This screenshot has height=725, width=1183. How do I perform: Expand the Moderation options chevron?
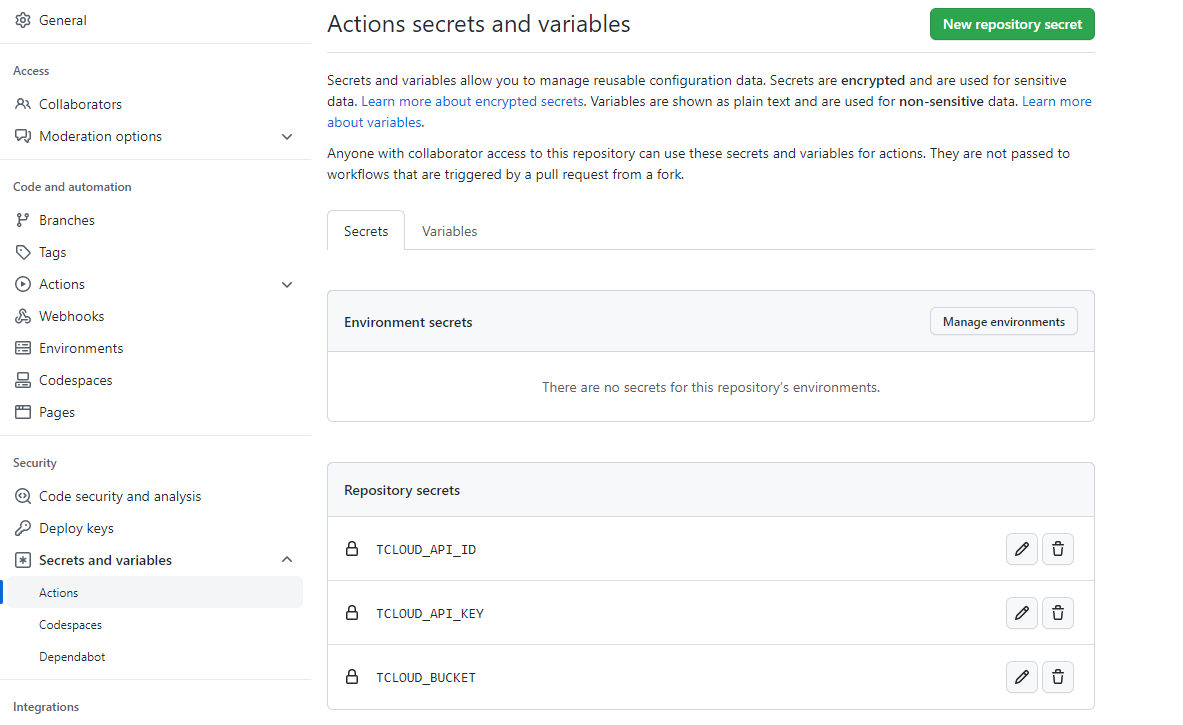(287, 137)
